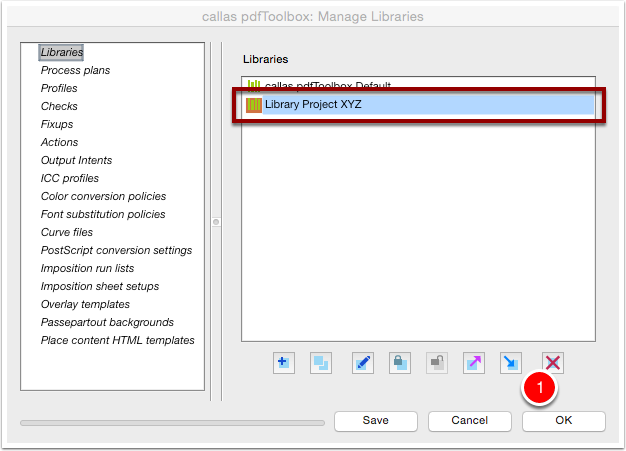Viewport: 626px width, 451px height.
Task: Click the Save button
Action: (376, 421)
